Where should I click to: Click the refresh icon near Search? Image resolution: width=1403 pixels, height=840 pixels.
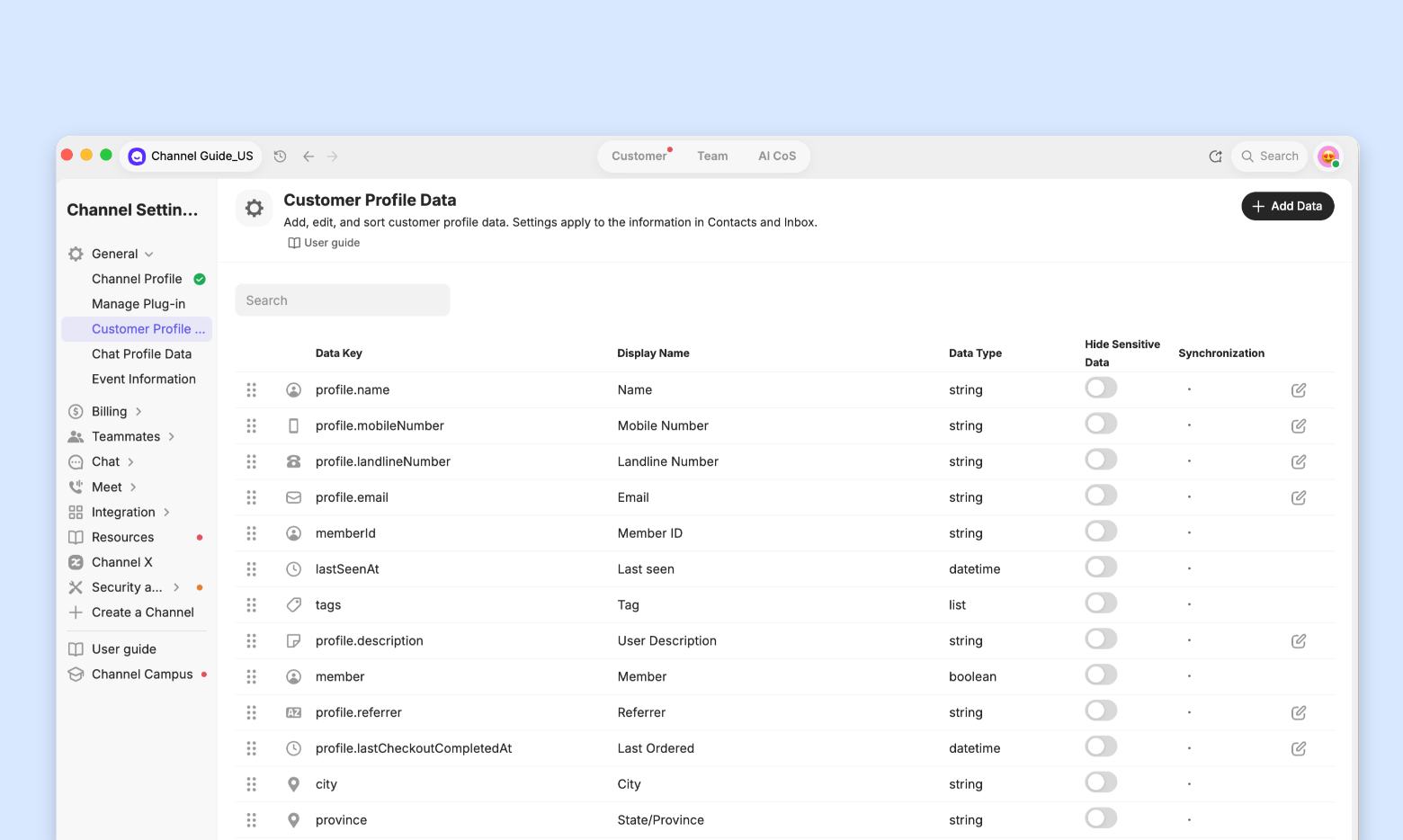pos(1215,156)
